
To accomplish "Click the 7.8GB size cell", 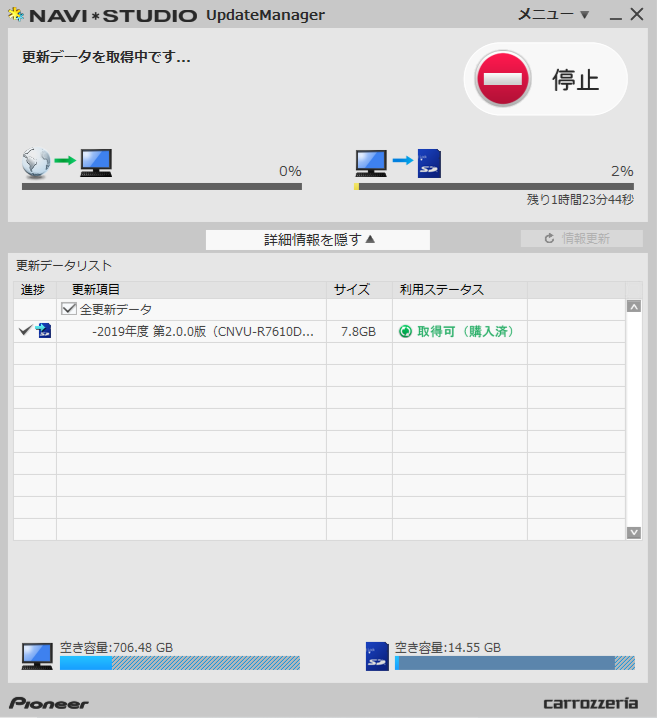I will (358, 332).
